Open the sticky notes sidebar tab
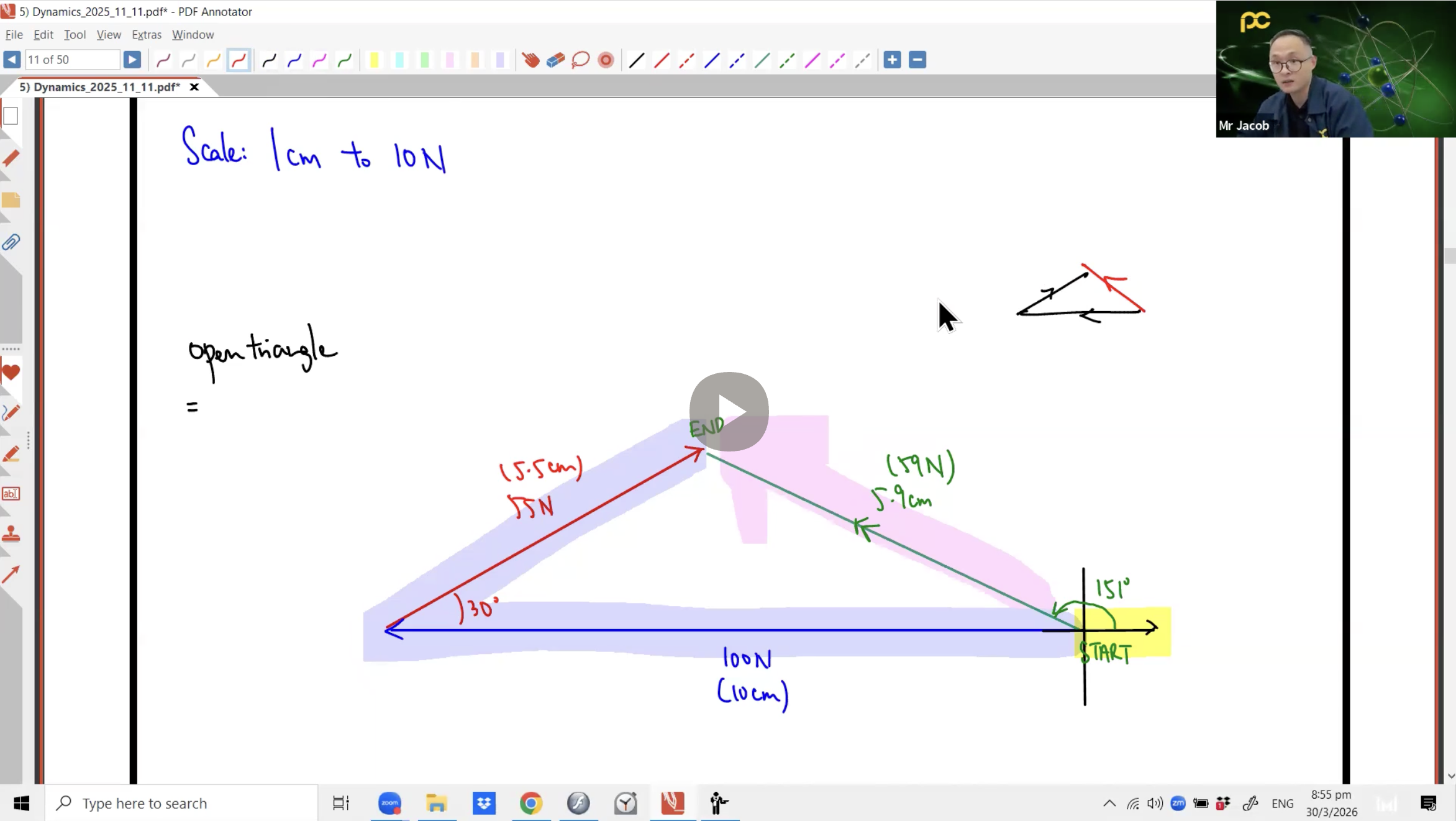The image size is (1456, 821). [11, 200]
